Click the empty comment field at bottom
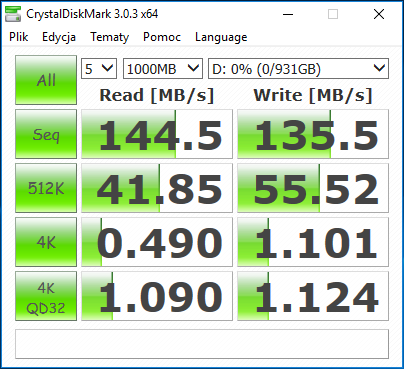This screenshot has width=404, height=369. coord(202,344)
